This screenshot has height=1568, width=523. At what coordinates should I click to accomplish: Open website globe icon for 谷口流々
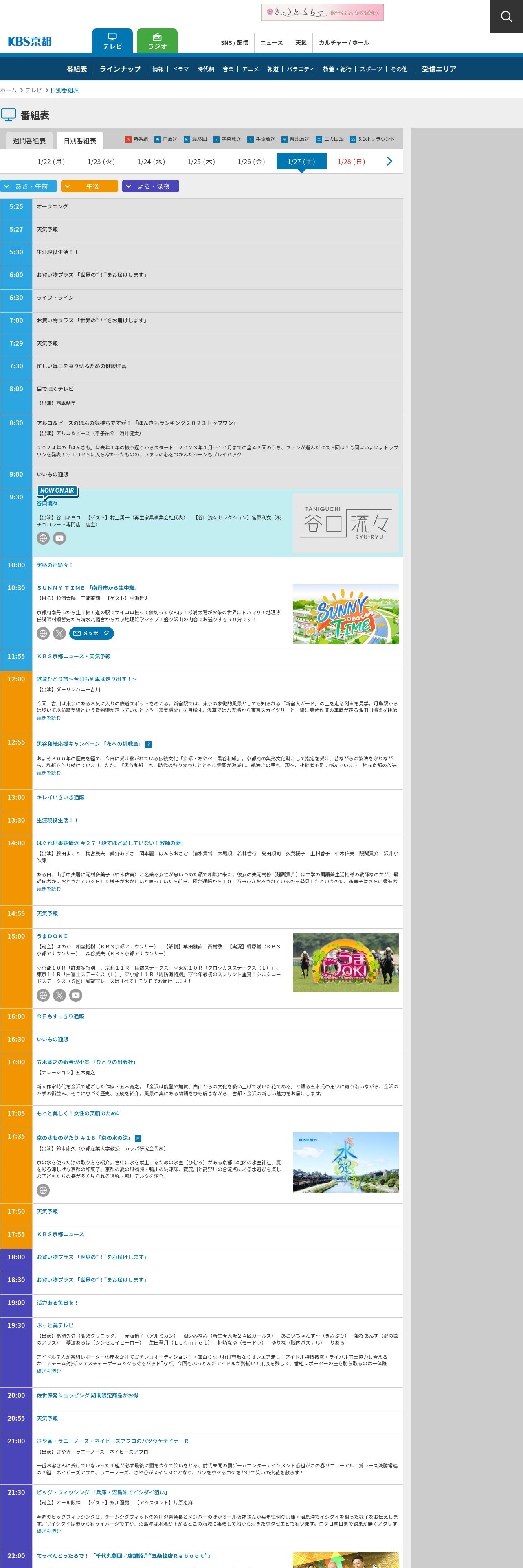pos(43,538)
